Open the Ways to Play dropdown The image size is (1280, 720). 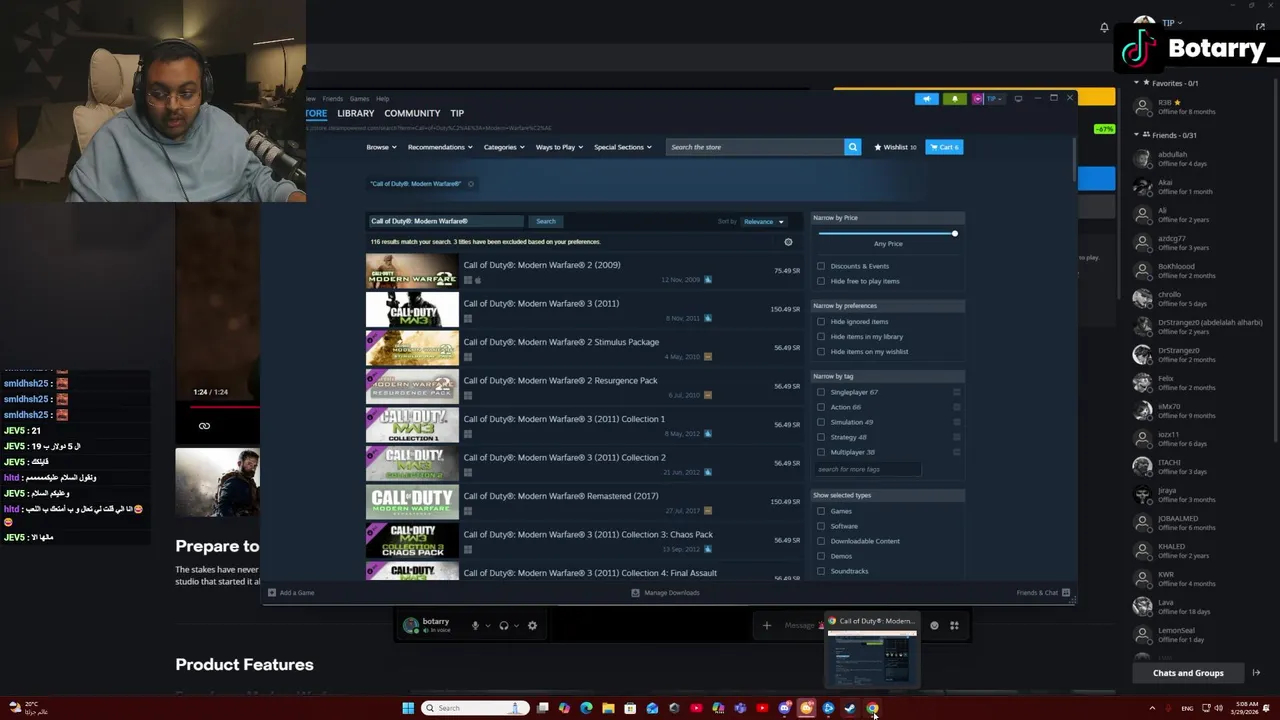[x=559, y=147]
